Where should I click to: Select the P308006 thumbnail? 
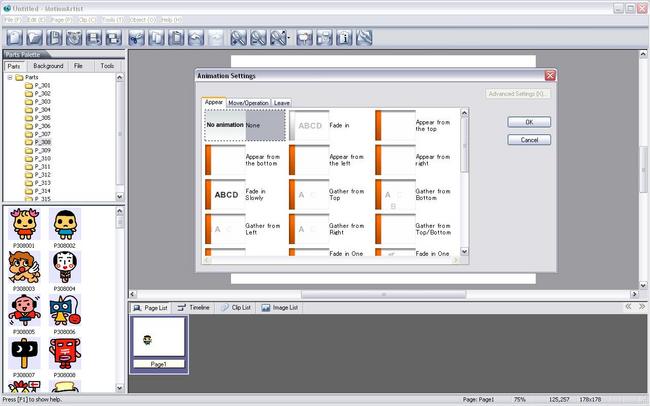65,311
